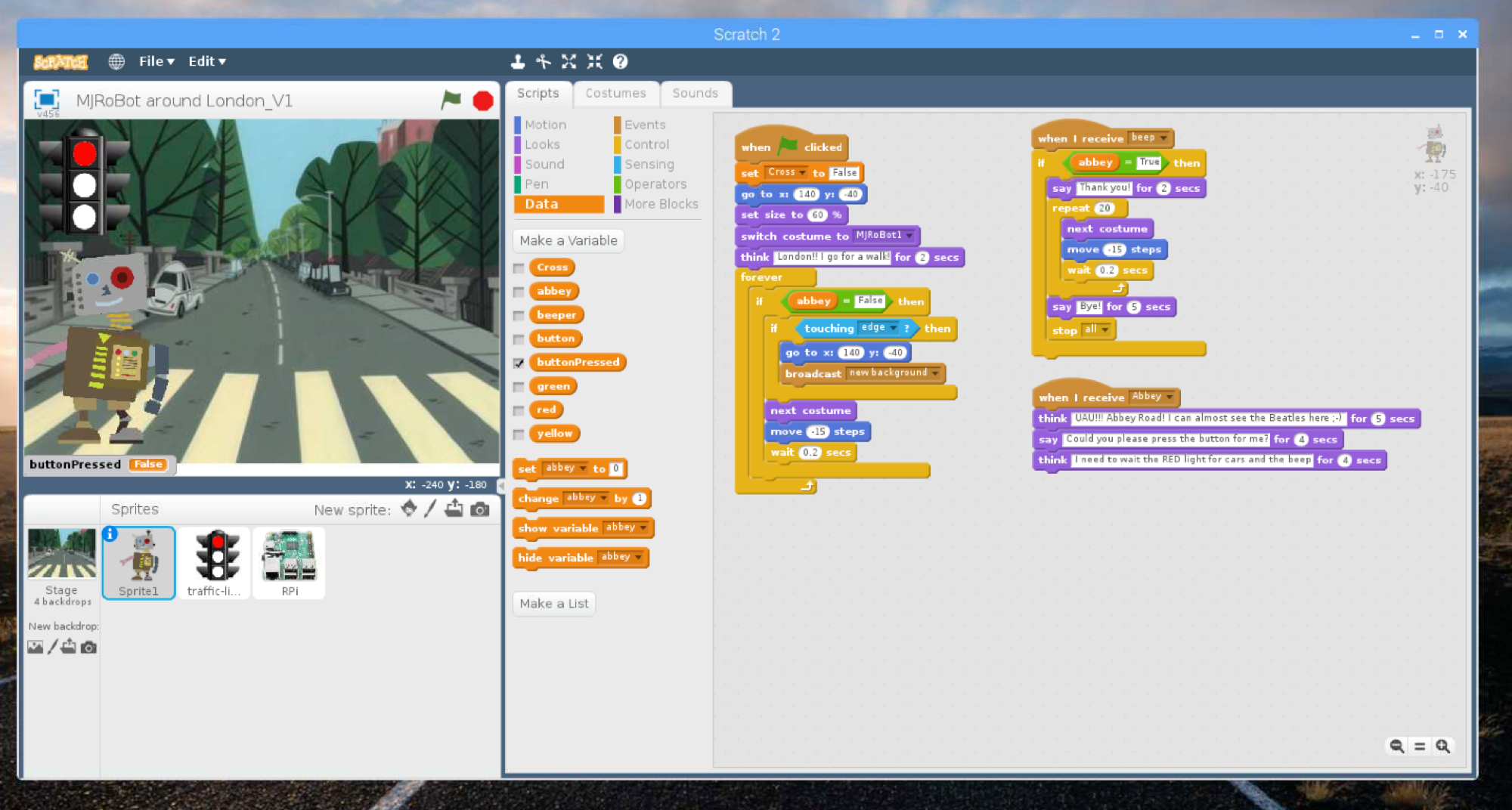Enable the abbey variable stage display
1512x810 pixels.
(x=519, y=292)
